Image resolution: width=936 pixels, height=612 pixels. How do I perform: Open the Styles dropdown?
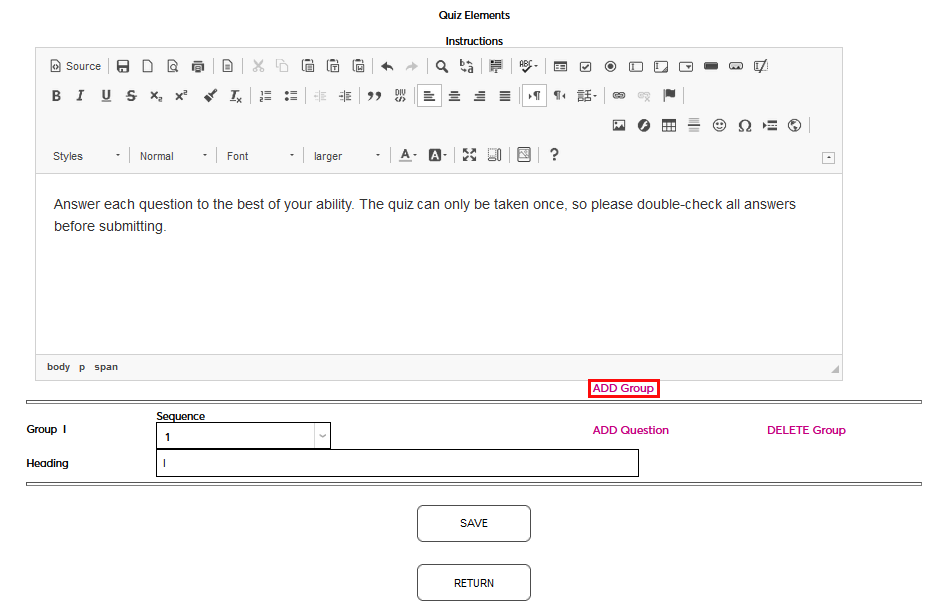[87, 156]
